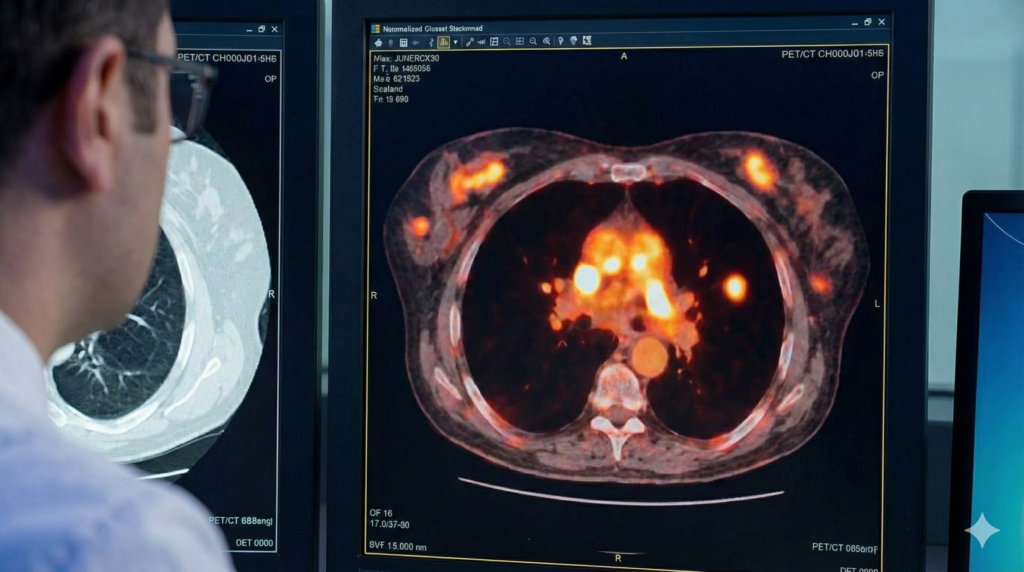The width and height of the screenshot is (1024, 572).
Task: Open the dropdown arrow beside the highlighted tool
Action: click(x=456, y=42)
